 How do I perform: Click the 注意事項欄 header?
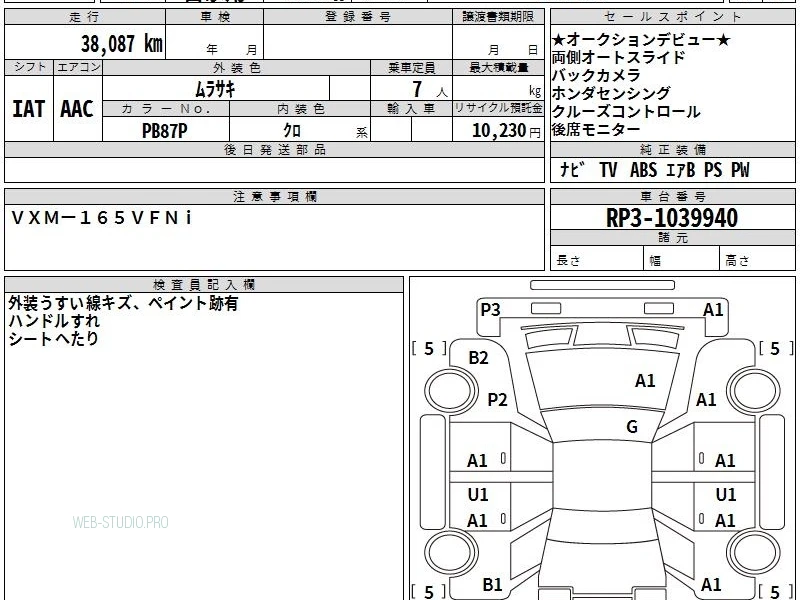[274, 196]
